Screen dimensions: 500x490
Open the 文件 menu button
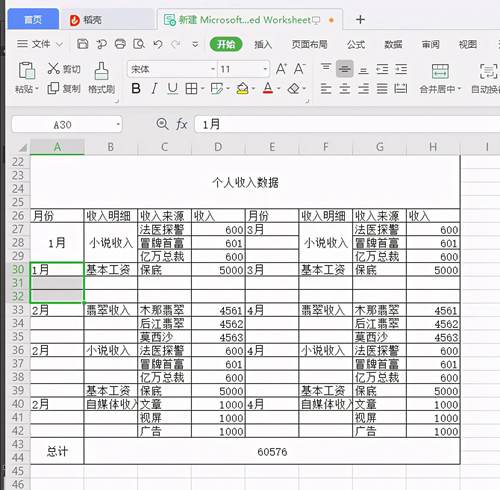(40, 44)
